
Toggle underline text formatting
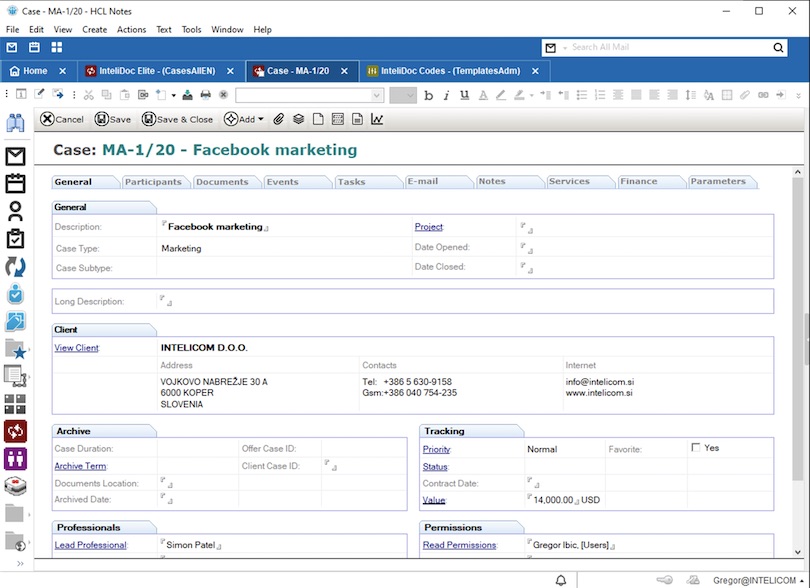(x=464, y=95)
